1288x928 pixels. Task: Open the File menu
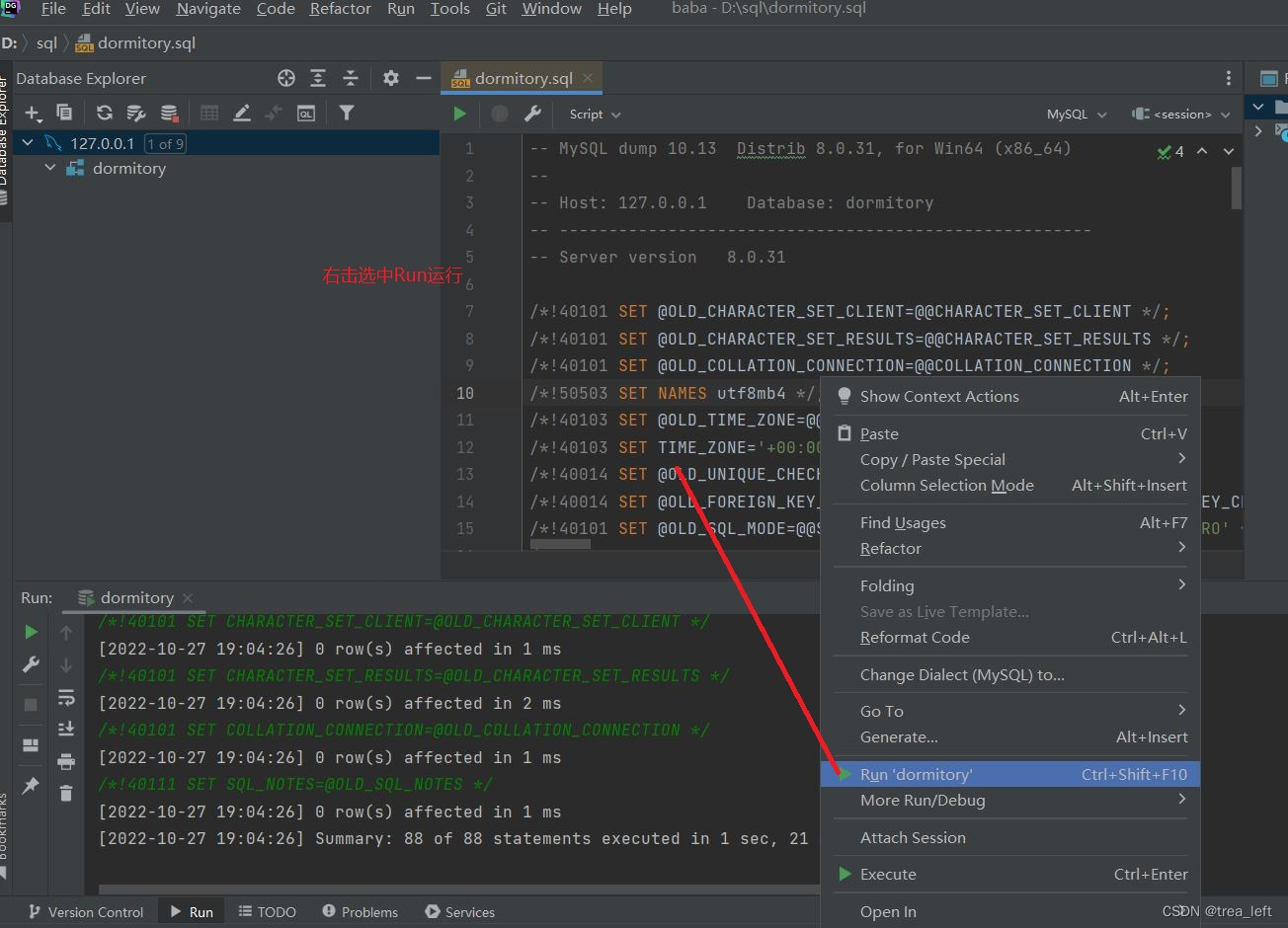pyautogui.click(x=53, y=9)
